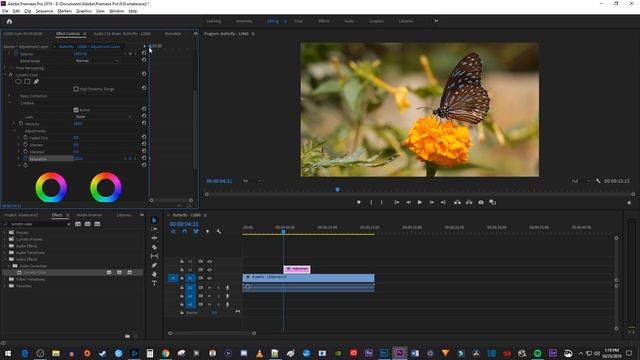Screen dimensions: 640x360
Task: Select the Slip tool
Action: [154, 256]
